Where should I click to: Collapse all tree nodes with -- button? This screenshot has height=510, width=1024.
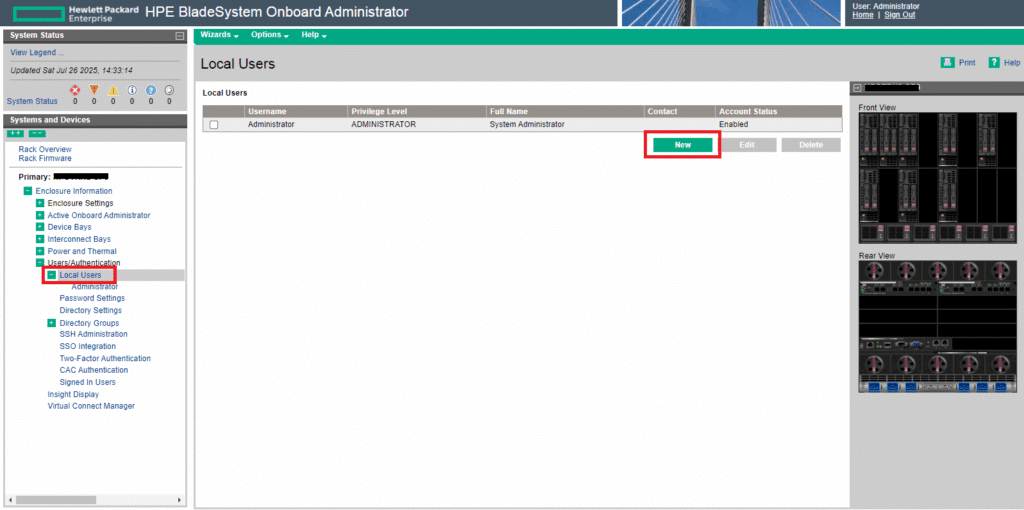pos(37,134)
